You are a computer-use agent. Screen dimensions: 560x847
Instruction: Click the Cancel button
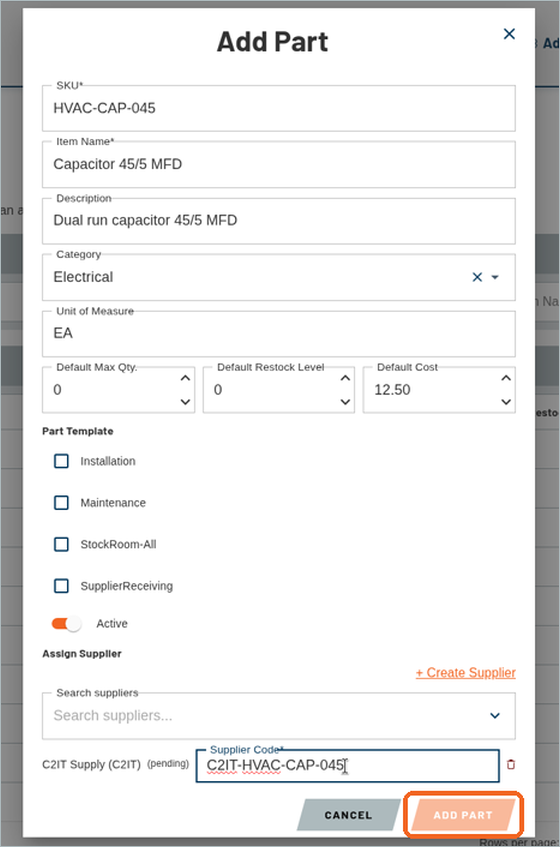tap(348, 815)
